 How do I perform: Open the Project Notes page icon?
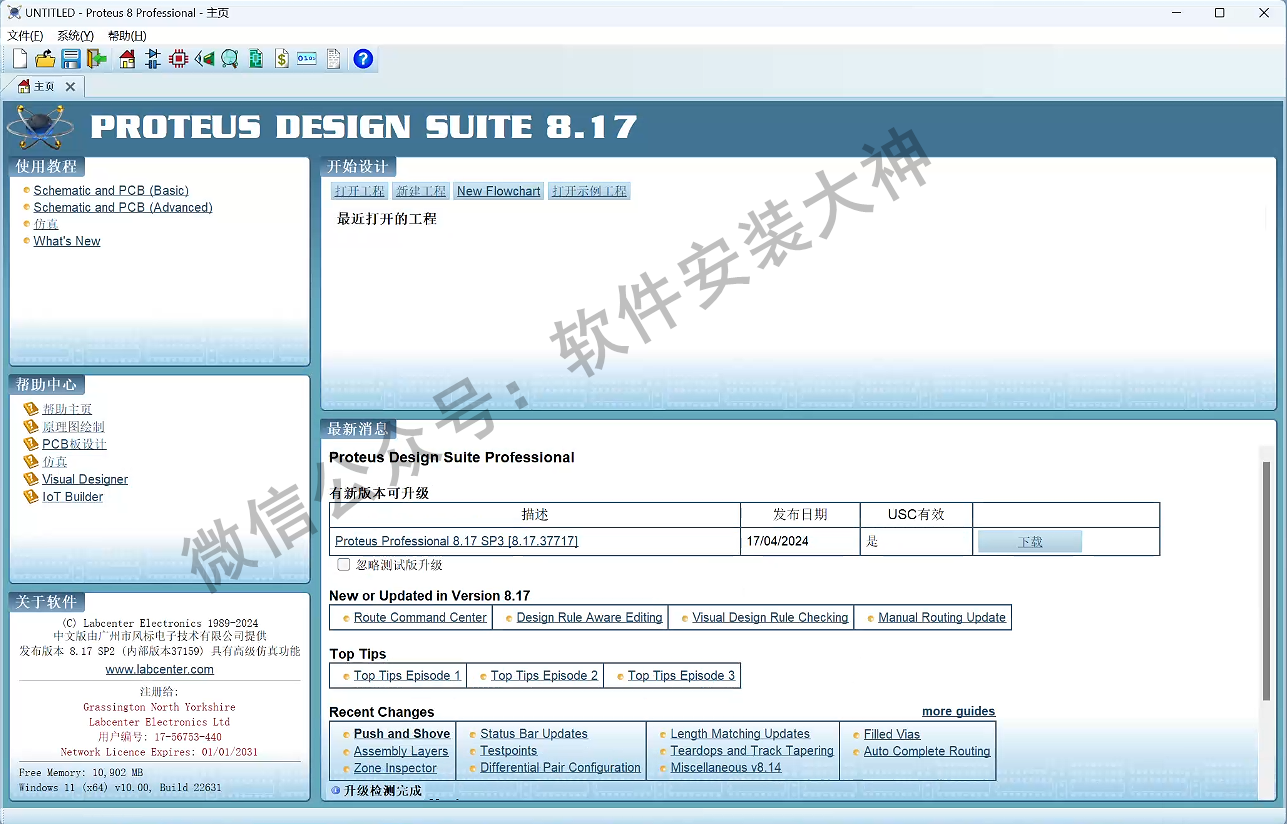click(333, 59)
